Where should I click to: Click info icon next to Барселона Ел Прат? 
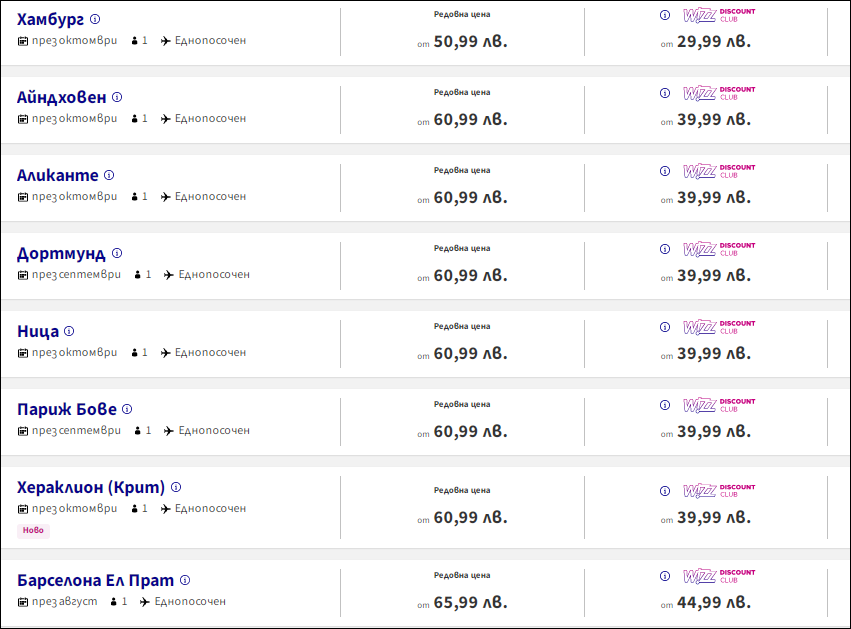(185, 580)
